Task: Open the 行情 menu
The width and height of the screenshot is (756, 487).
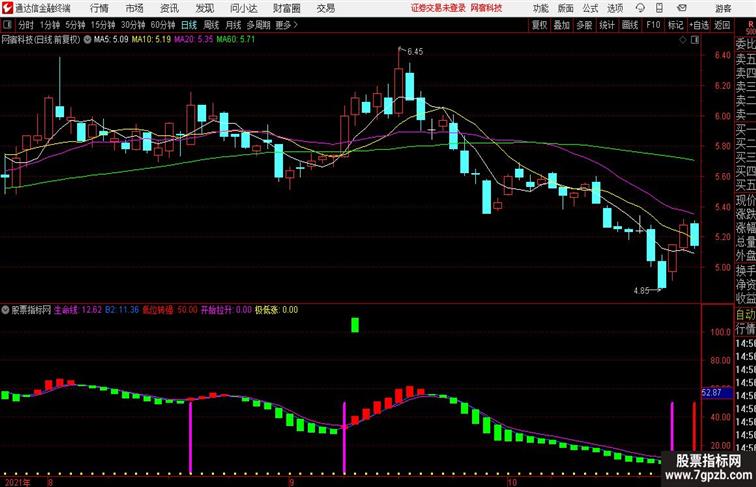Action: (99, 8)
